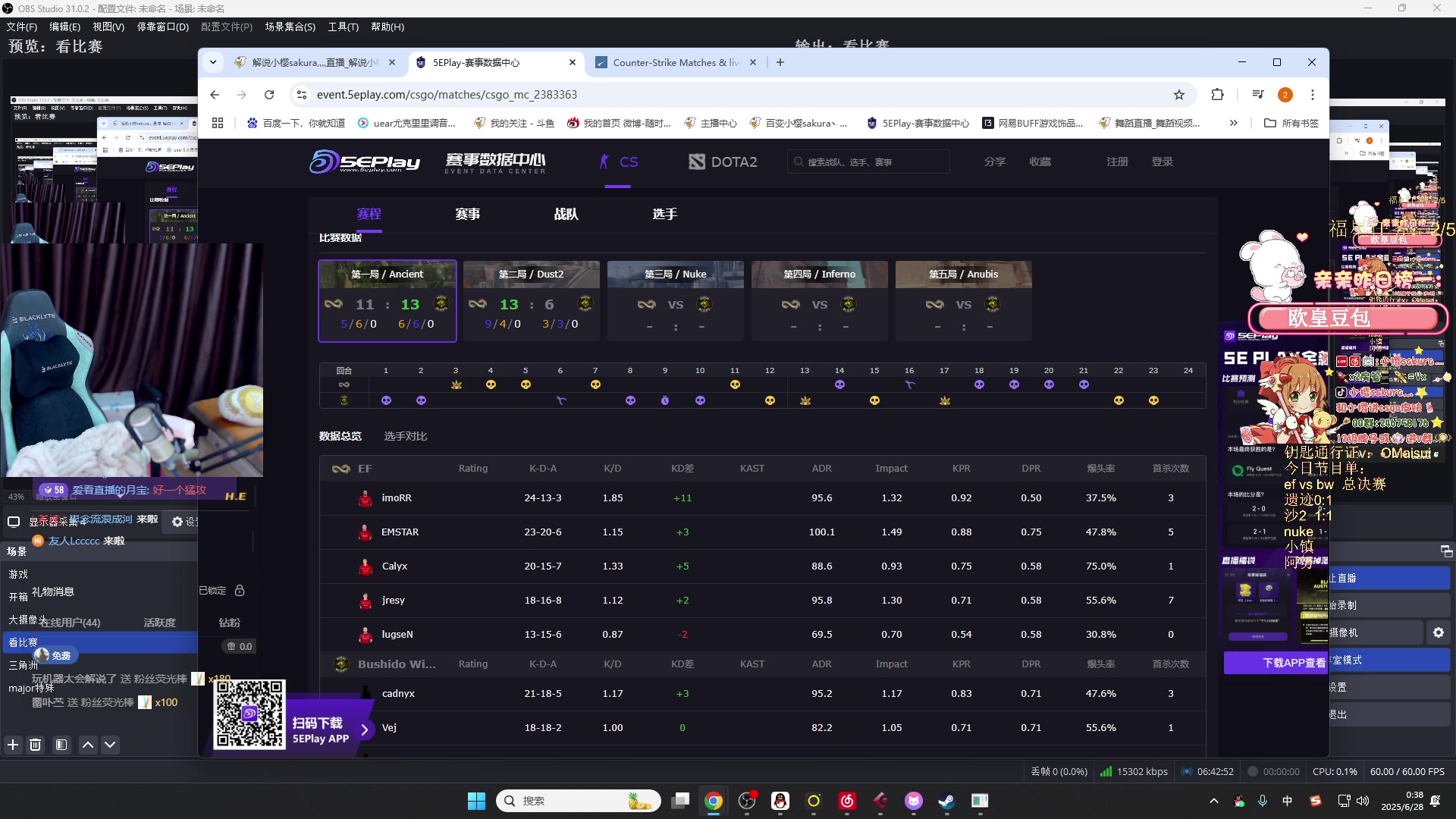
Task: Click 5EPlay search box
Action: click(x=868, y=162)
